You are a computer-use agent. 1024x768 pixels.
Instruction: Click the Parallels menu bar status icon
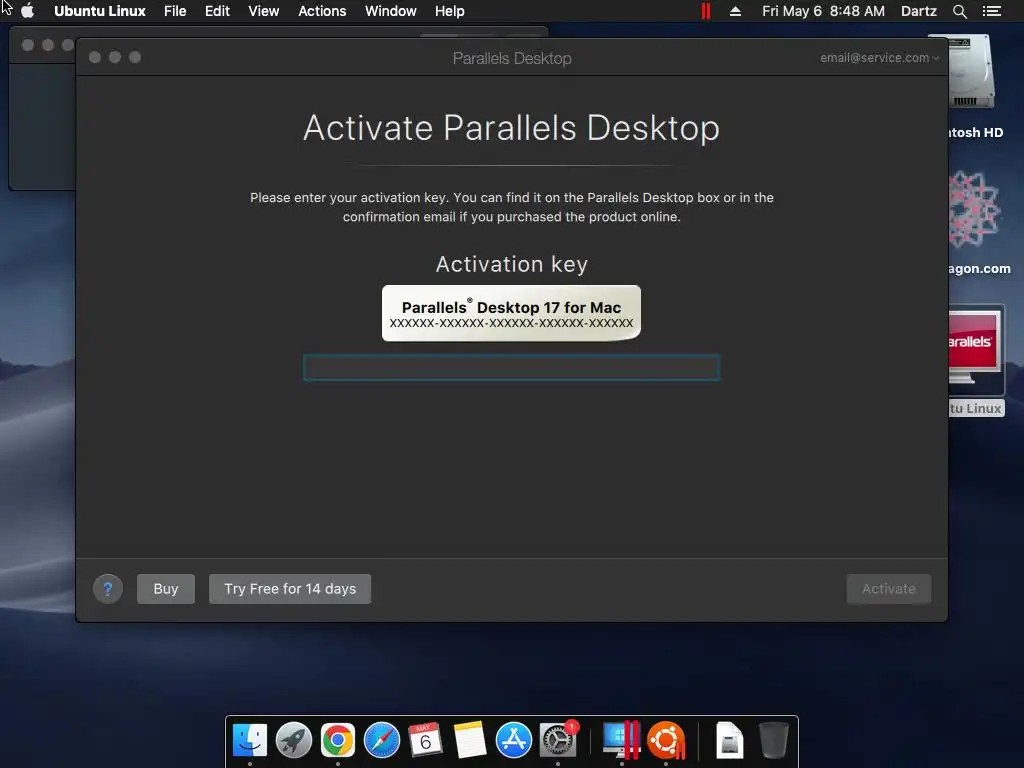[705, 11]
